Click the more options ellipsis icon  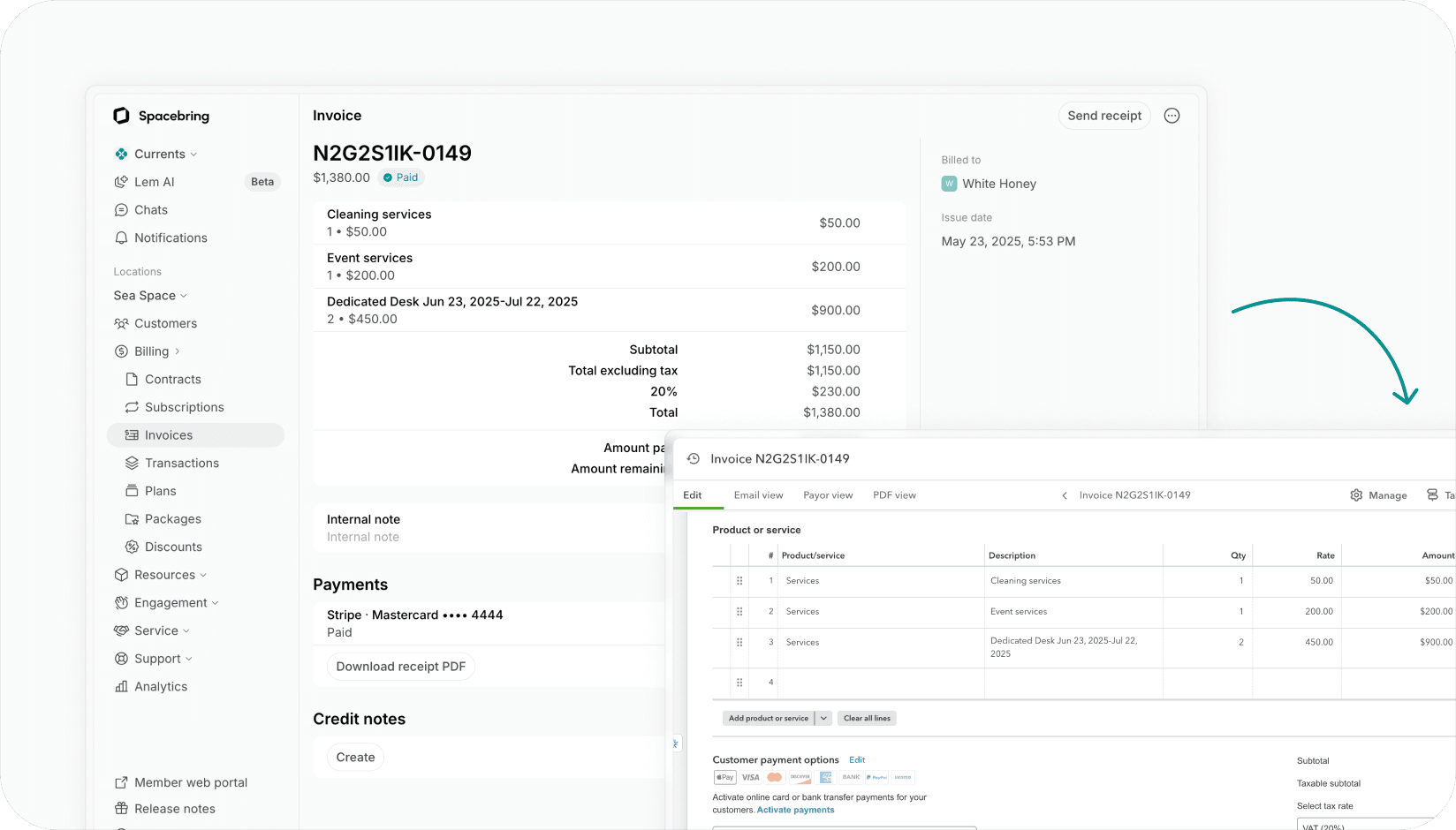tap(1172, 116)
